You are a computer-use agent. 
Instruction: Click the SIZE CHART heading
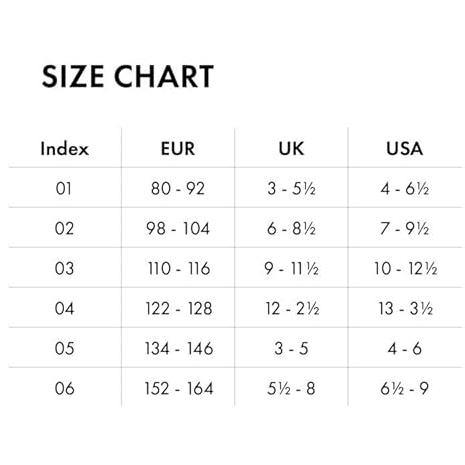coord(128,76)
